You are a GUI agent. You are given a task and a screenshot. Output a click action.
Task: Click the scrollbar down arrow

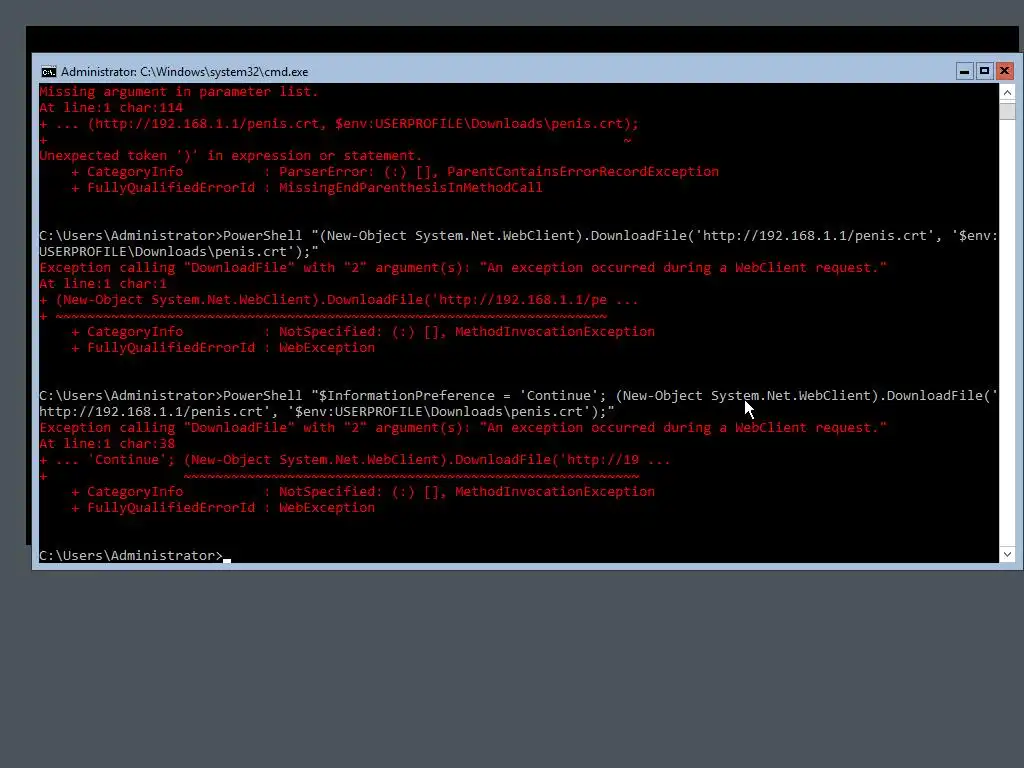(1007, 554)
